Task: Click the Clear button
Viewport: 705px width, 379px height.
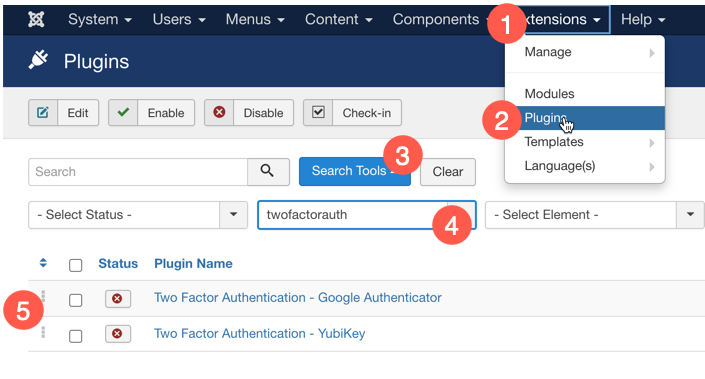Action: [448, 172]
